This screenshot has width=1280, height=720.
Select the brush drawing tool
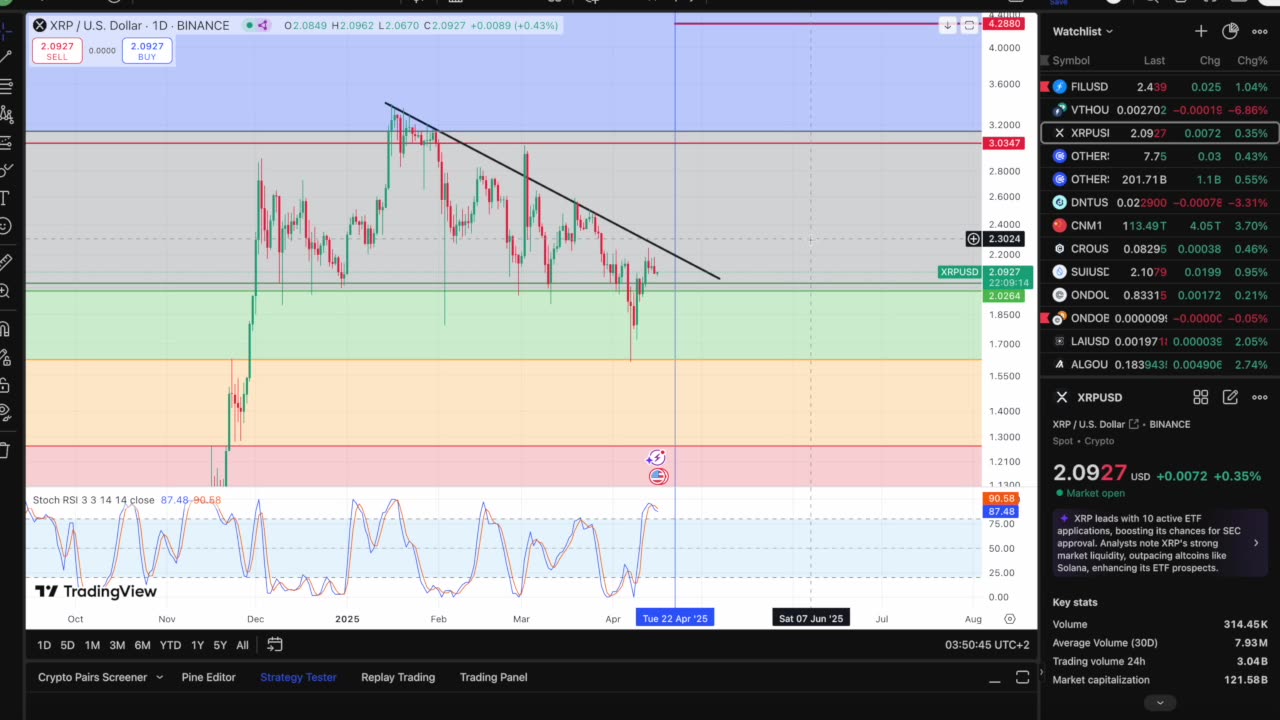pos(5,170)
